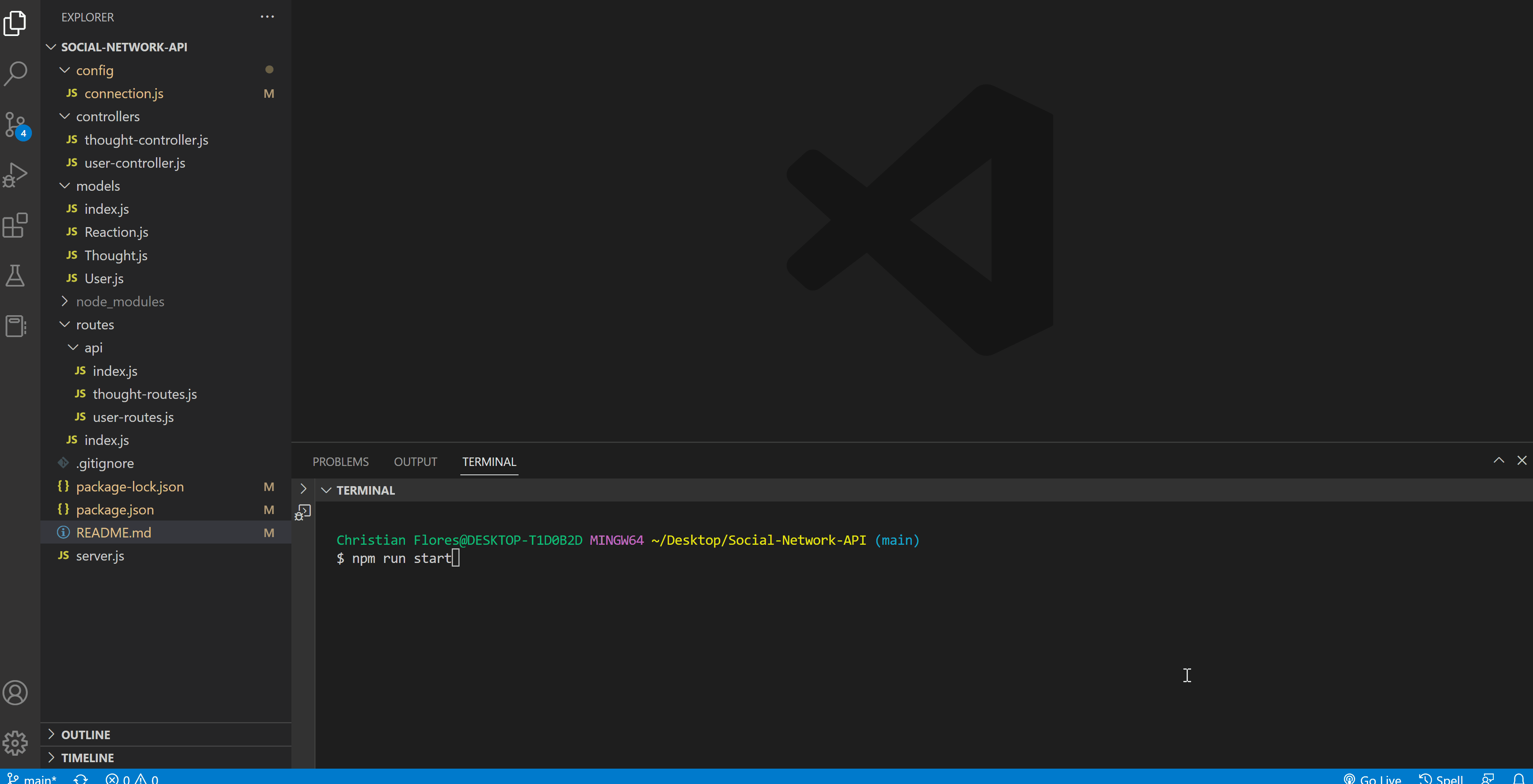Image resolution: width=1533 pixels, height=784 pixels.
Task: Switch to the PROBLEMS tab
Action: click(x=340, y=462)
